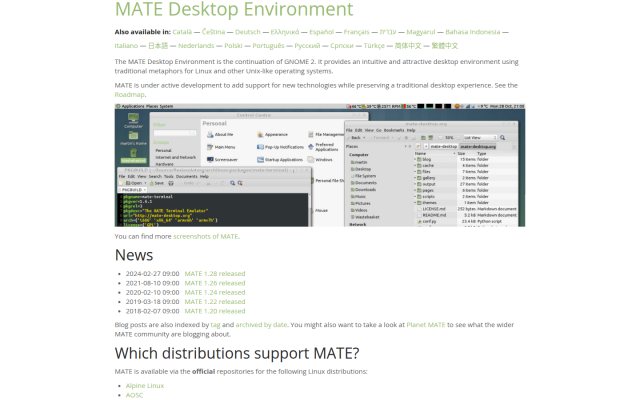Open the AOSC distribution link

pos(134,395)
